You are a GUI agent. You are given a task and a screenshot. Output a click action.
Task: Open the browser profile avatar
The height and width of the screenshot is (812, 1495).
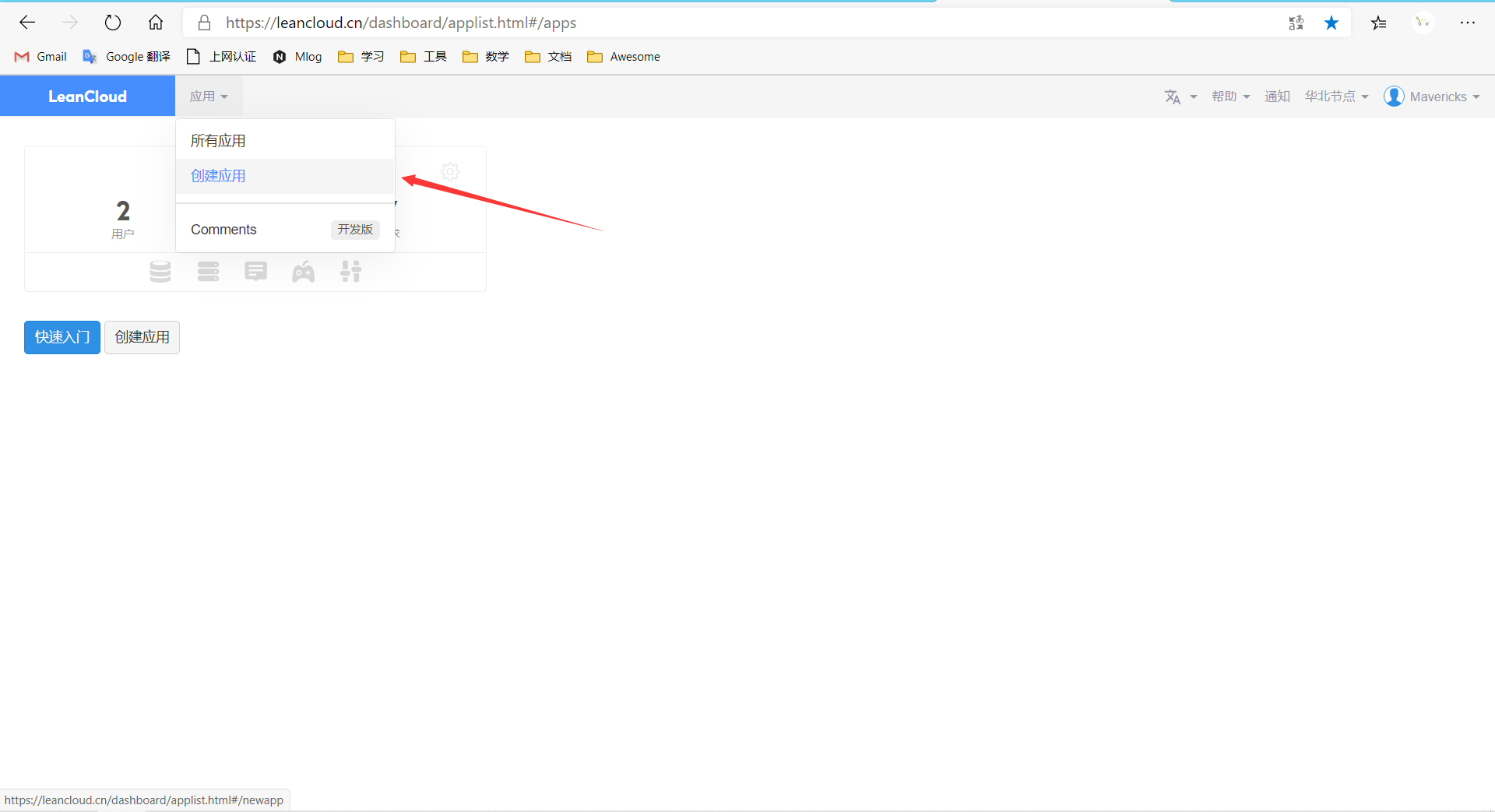(1423, 23)
